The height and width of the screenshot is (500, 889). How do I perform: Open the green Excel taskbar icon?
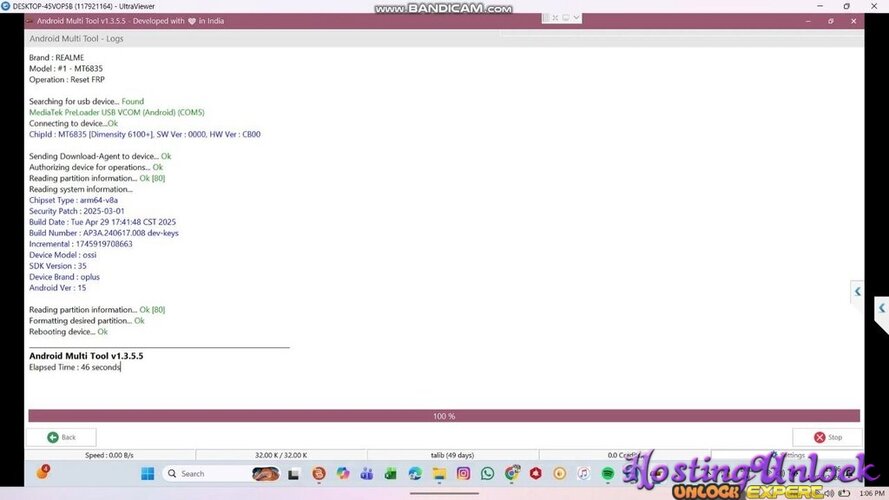click(x=391, y=473)
